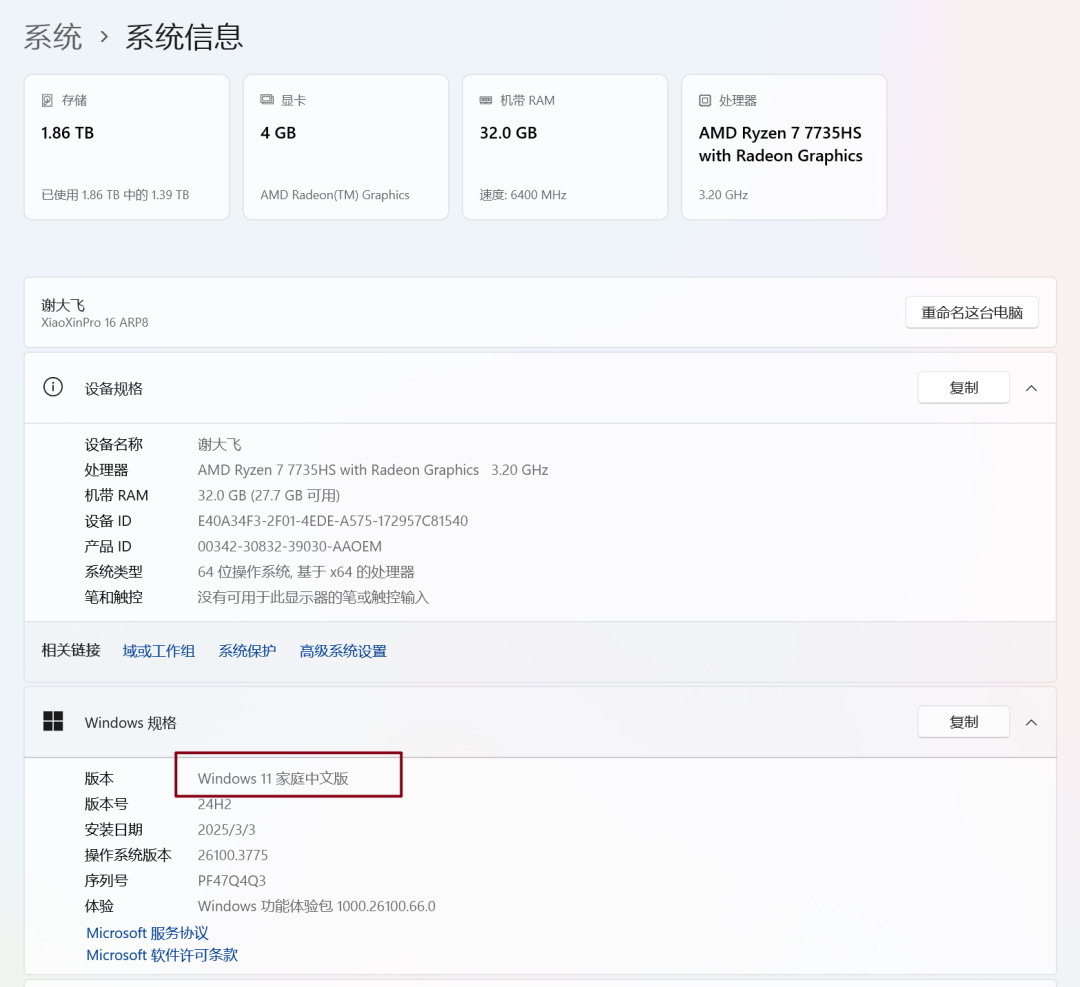Viewport: 1080px width, 987px height.
Task: Select OS build value 26100.3775
Action: pos(233,855)
